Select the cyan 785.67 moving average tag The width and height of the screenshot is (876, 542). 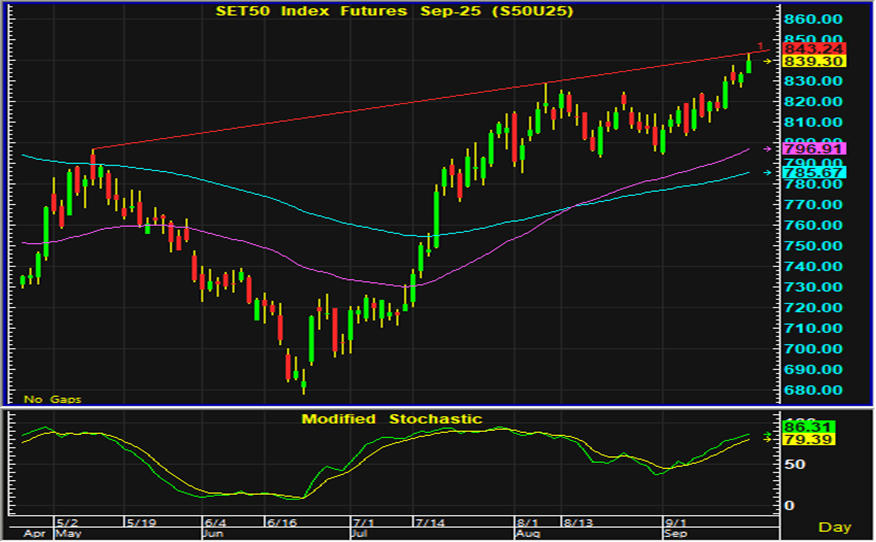(814, 173)
